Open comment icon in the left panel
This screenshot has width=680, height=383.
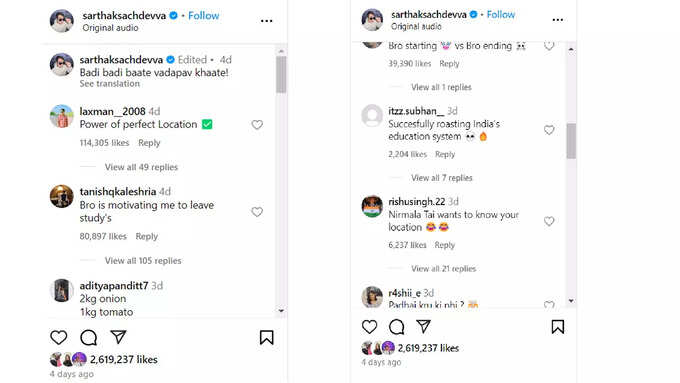[88, 337]
